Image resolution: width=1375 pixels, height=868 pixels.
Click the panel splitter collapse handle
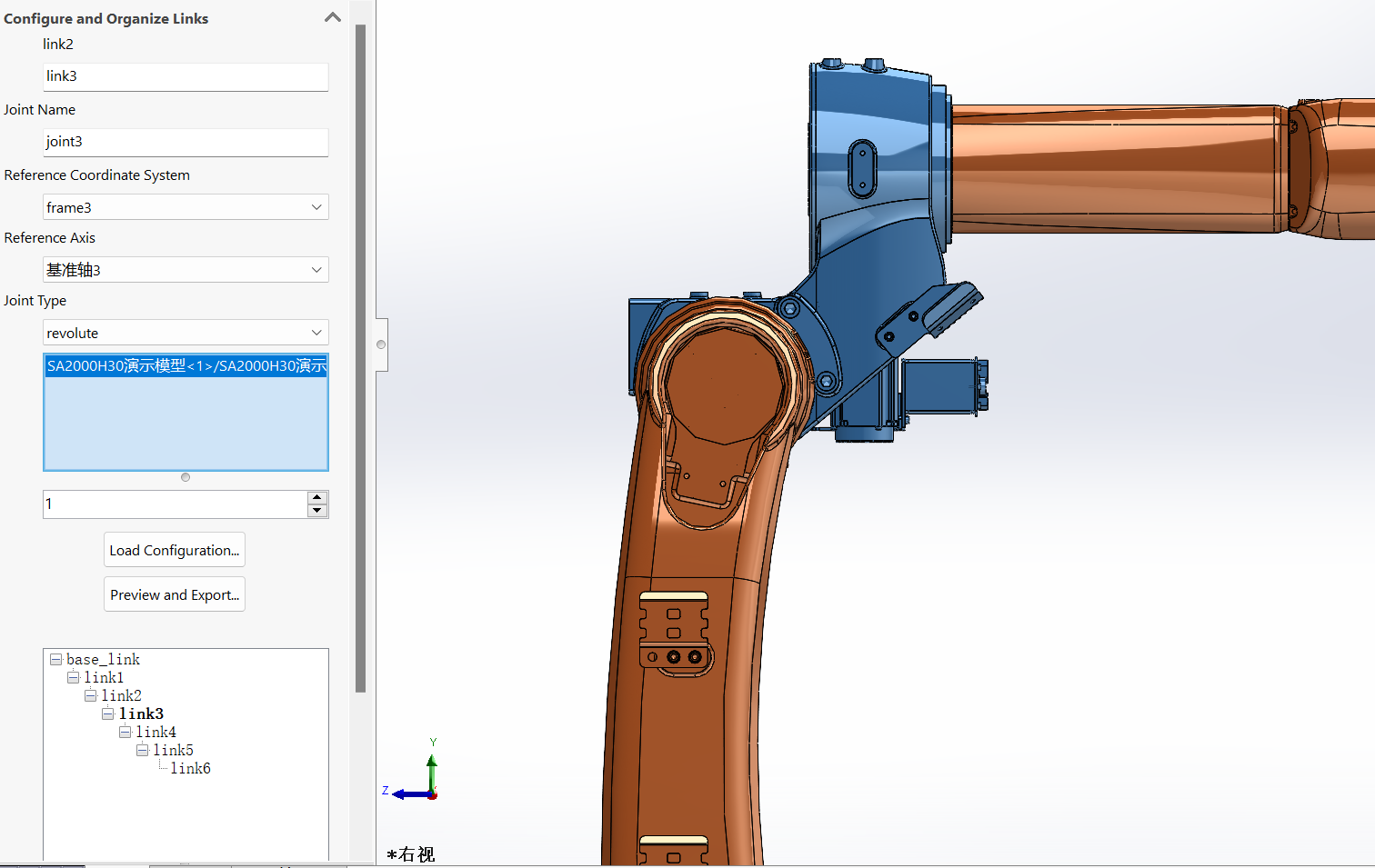click(x=381, y=344)
